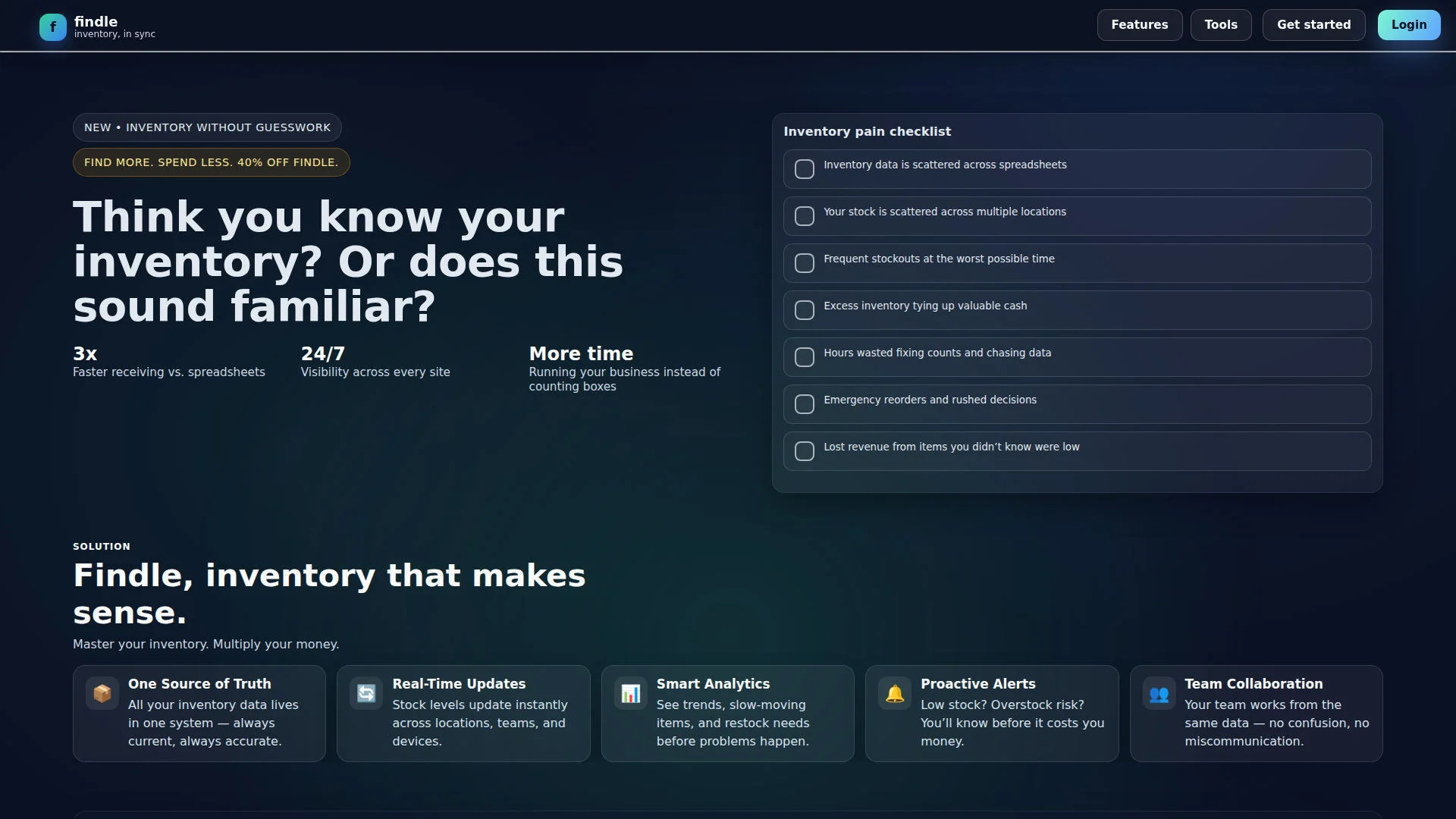This screenshot has height=819, width=1456.
Task: Click the Smart Analytics chart icon
Action: pos(630,693)
